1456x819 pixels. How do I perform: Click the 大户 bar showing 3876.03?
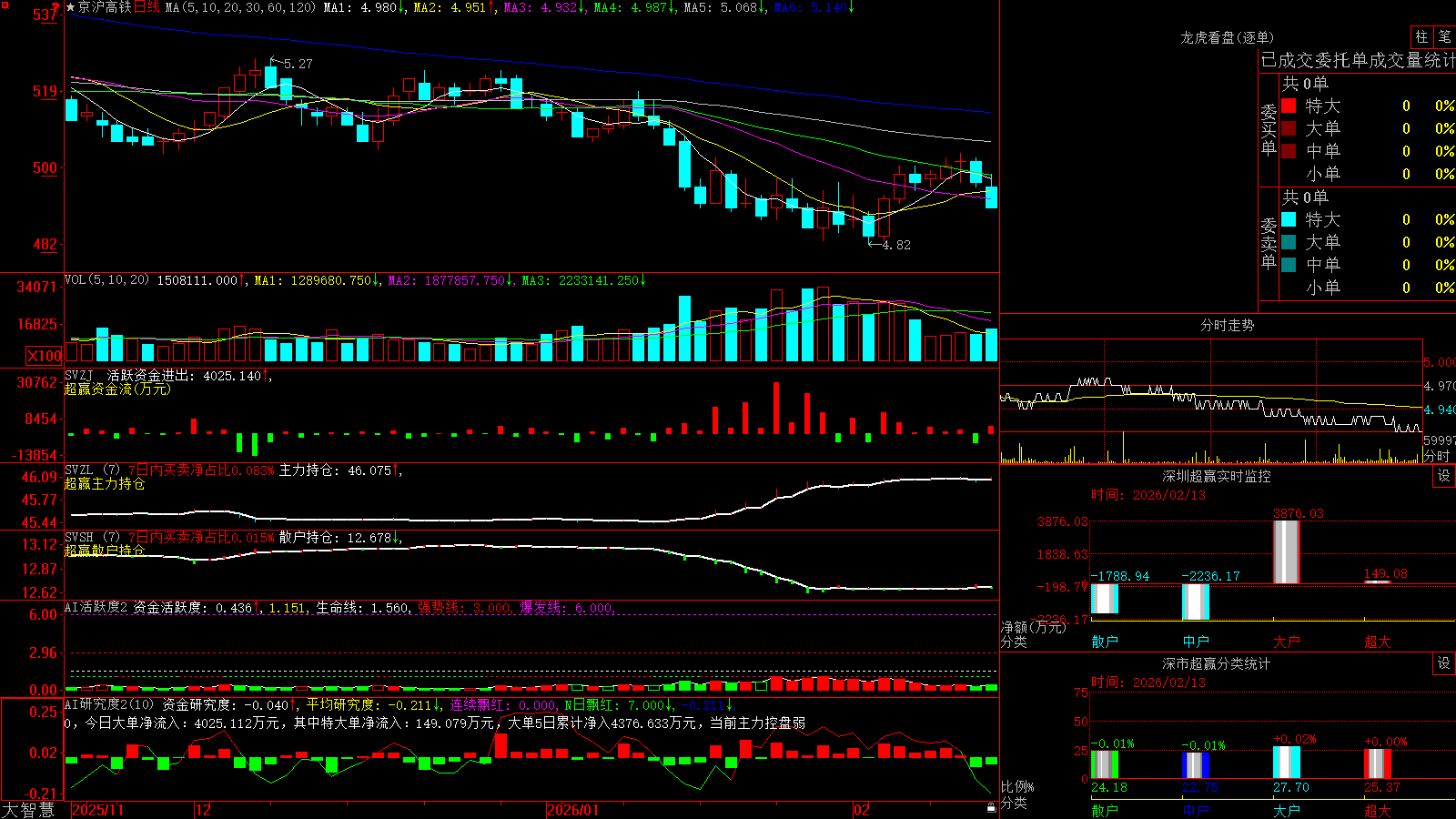click(1287, 551)
